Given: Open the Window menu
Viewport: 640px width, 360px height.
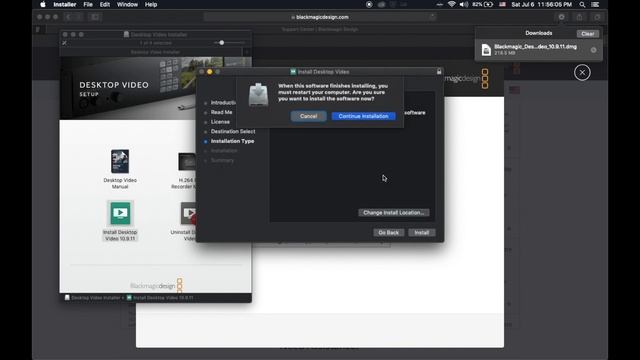Looking at the screenshot, I should pos(127,4).
